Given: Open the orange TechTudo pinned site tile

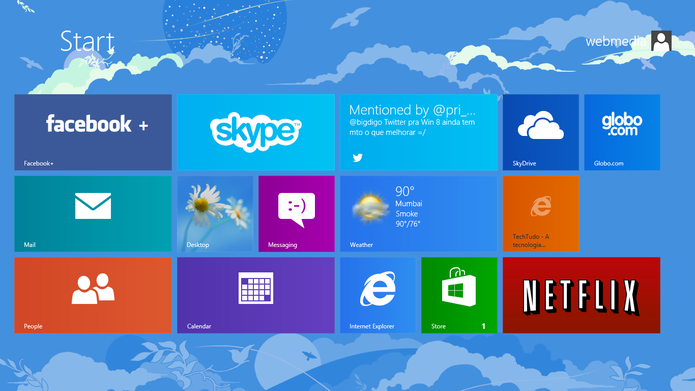Looking at the screenshot, I should 541,214.
